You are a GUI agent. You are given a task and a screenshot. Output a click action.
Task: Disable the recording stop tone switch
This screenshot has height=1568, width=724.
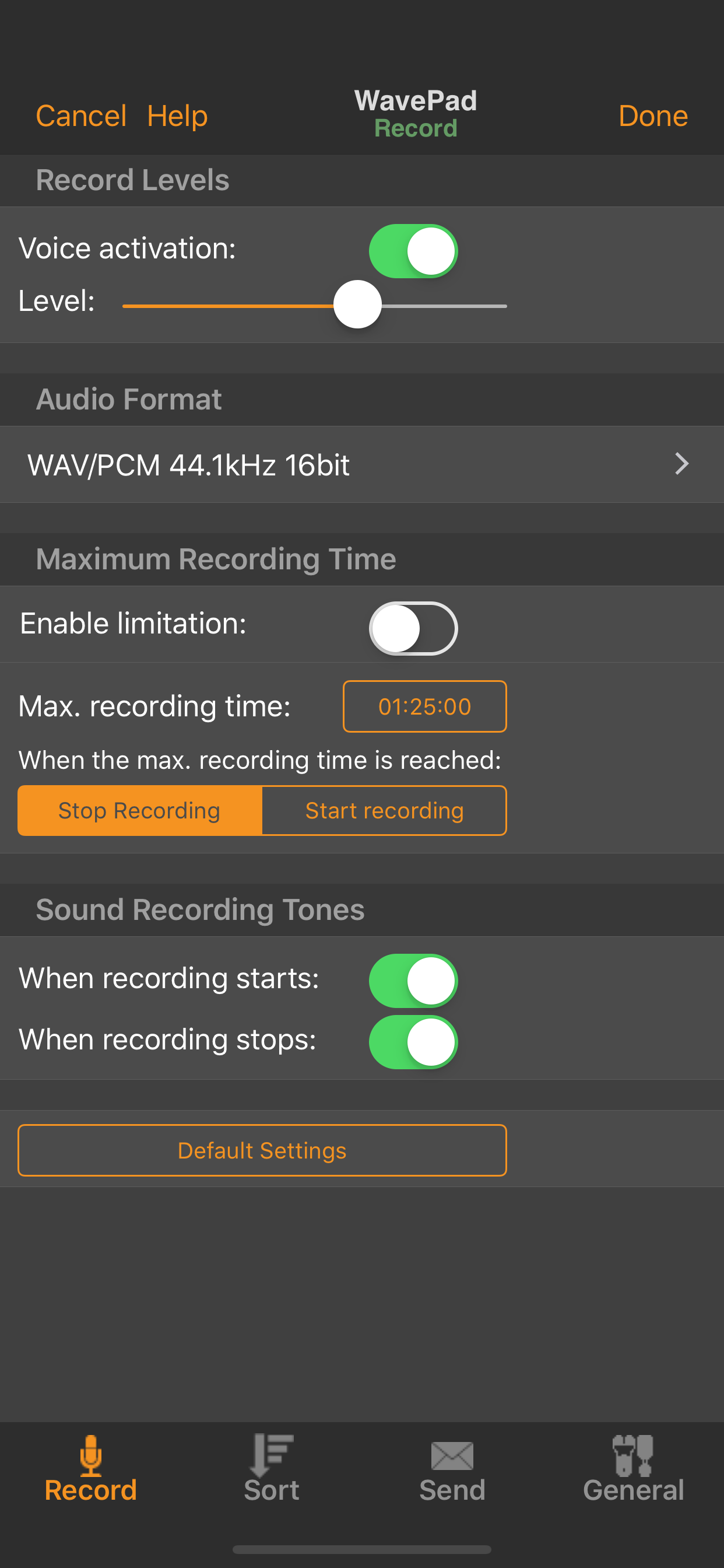(413, 1041)
